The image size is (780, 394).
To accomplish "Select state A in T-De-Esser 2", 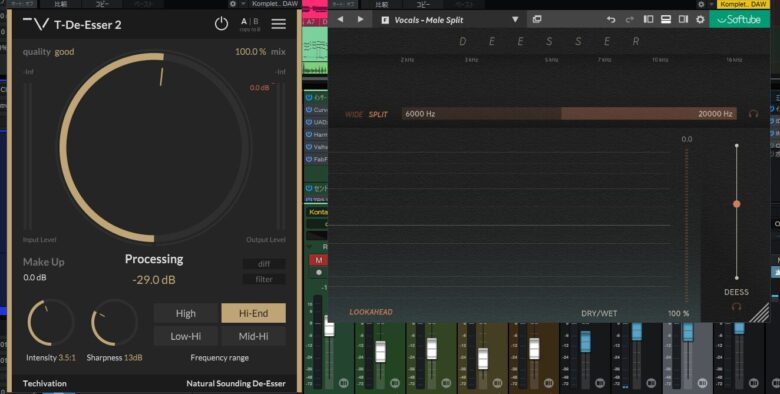I will pyautogui.click(x=244, y=21).
